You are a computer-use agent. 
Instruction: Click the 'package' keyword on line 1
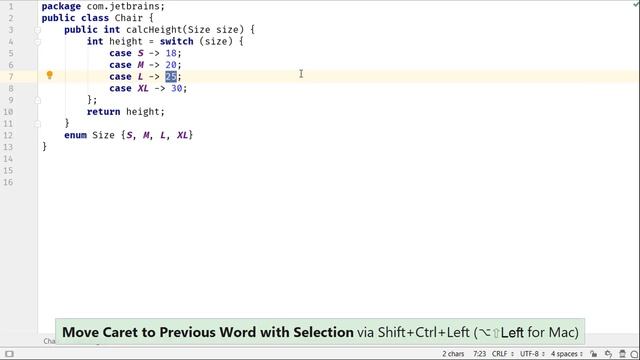coord(61,6)
